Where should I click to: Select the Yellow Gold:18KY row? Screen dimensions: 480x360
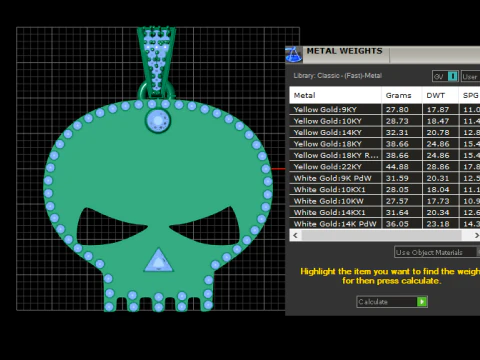click(385, 144)
